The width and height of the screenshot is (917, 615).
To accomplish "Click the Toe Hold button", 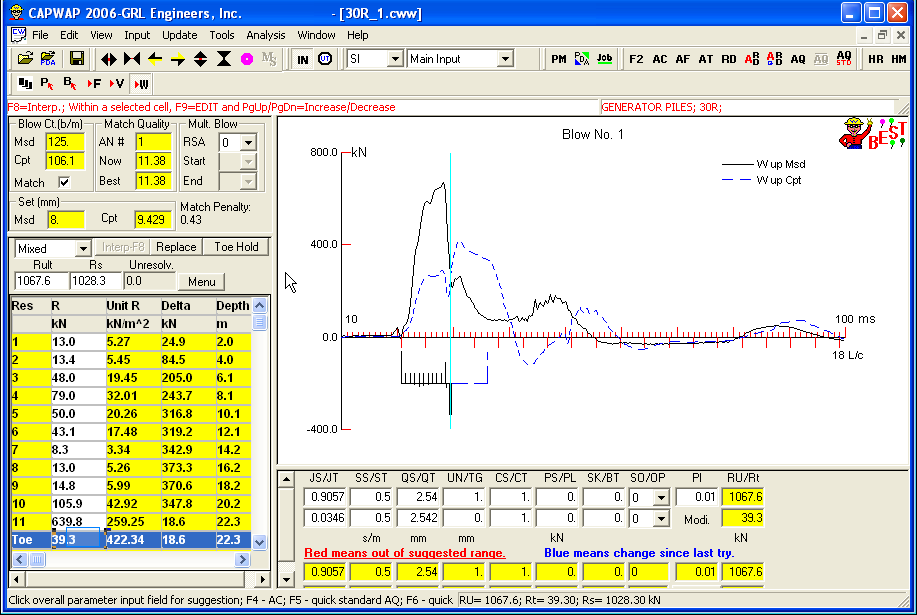I will tap(236, 247).
